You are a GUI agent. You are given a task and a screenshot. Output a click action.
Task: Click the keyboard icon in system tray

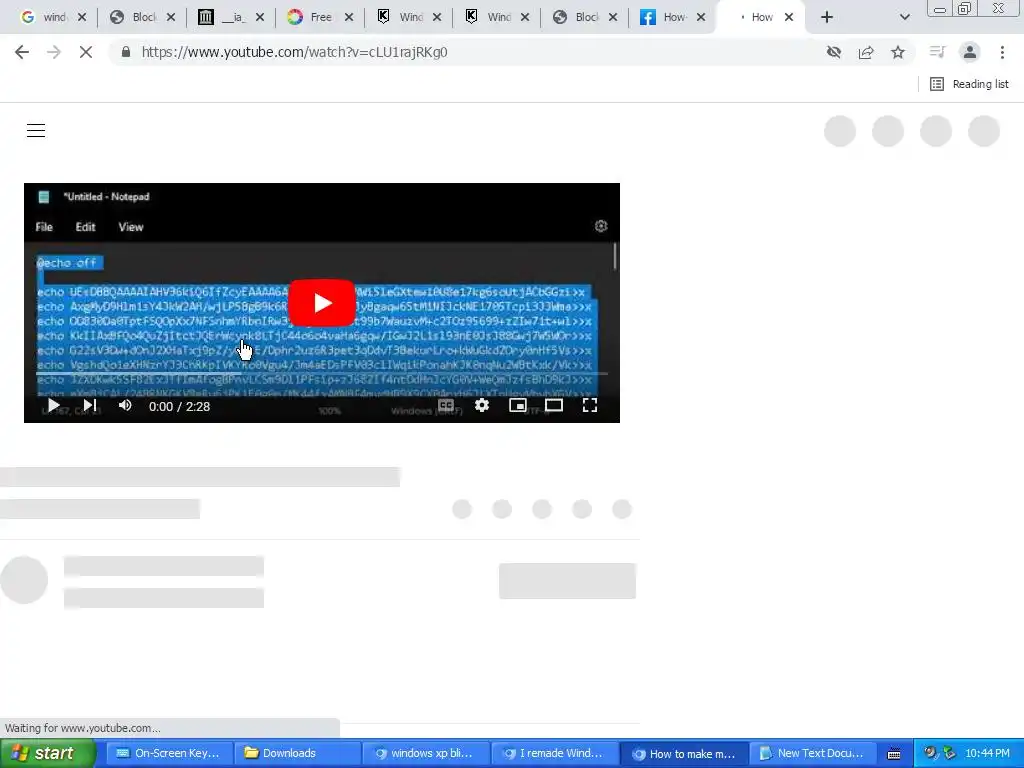(894, 754)
